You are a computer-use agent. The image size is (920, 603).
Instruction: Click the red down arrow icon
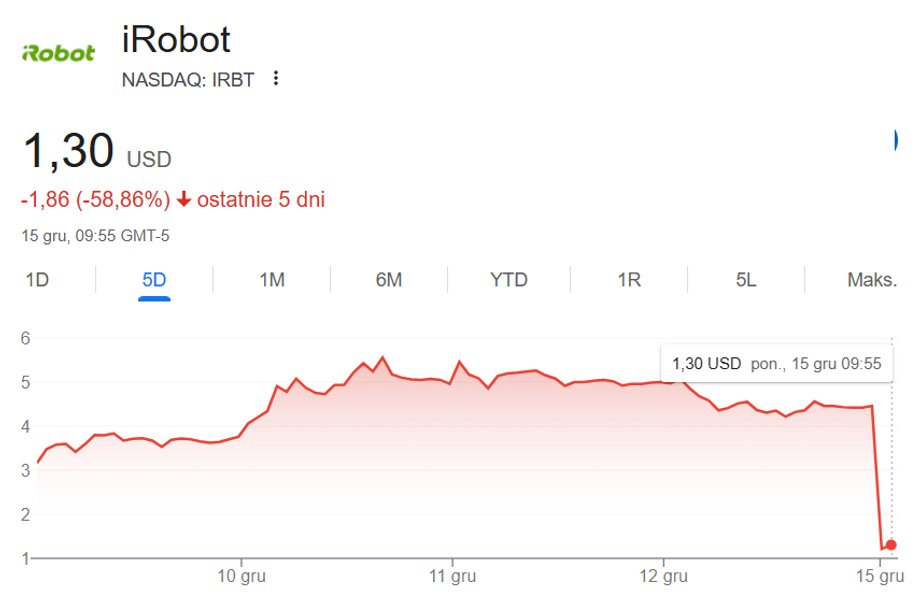pyautogui.click(x=184, y=200)
